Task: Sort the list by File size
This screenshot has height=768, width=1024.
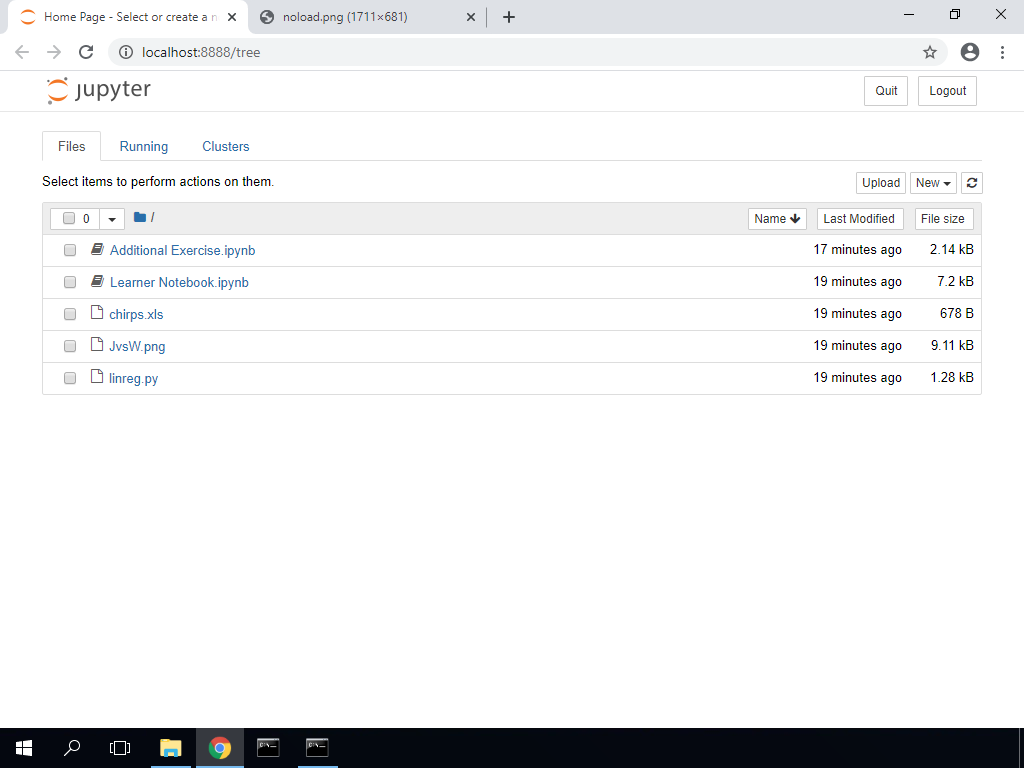Action: pos(944,219)
